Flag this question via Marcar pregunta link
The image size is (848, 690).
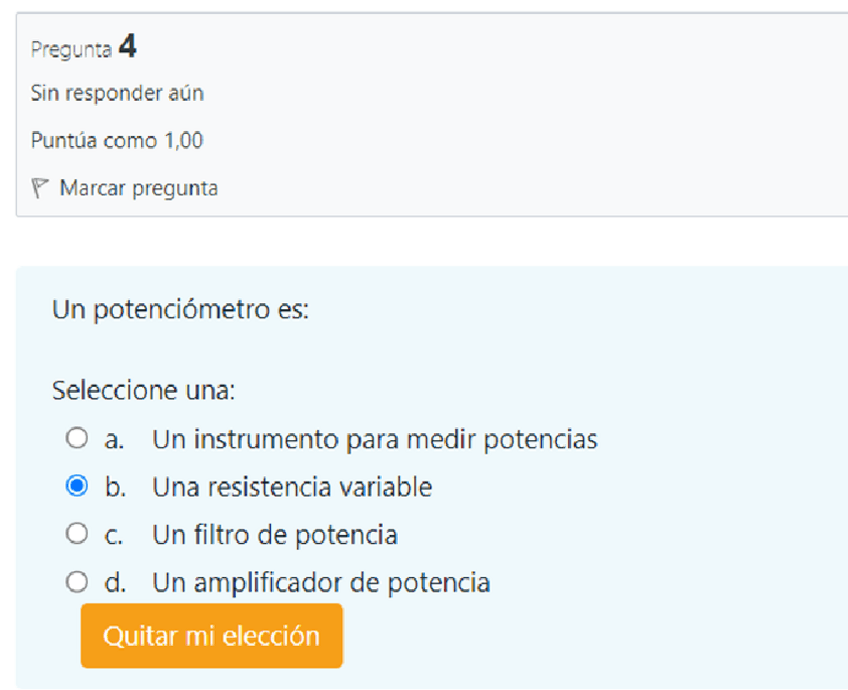tap(138, 187)
